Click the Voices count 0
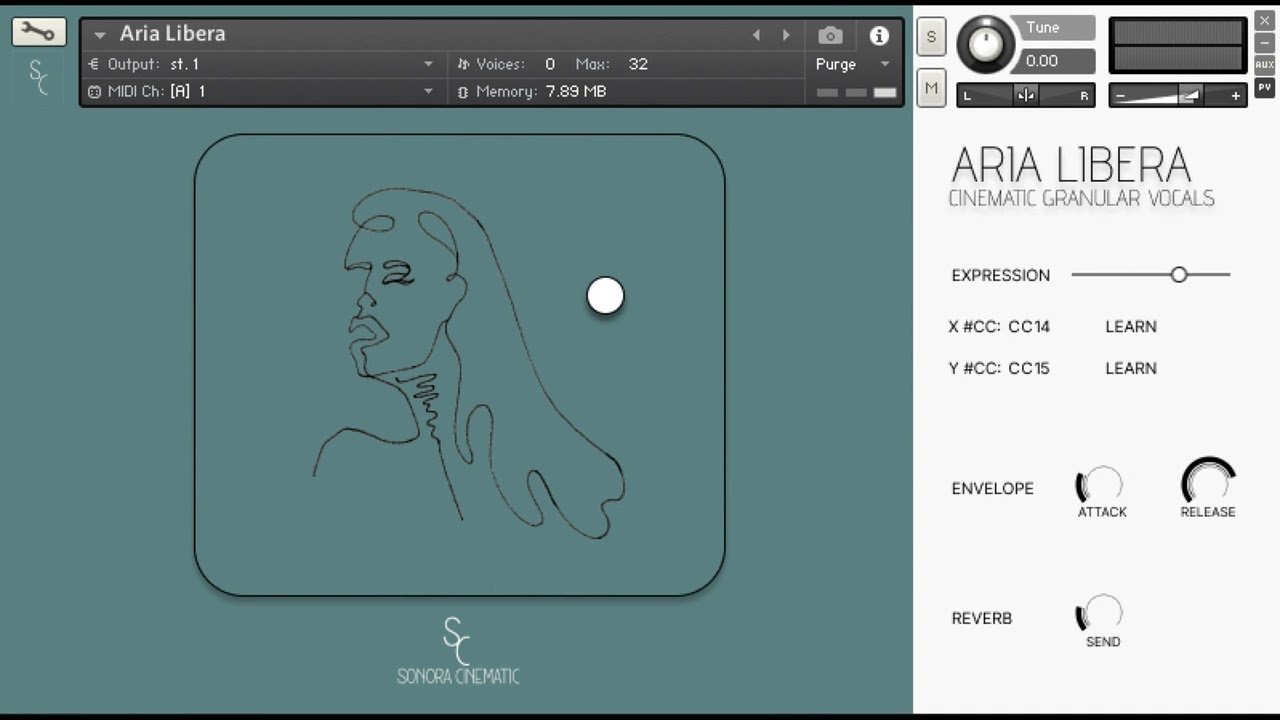Viewport: 1280px width, 720px height. (x=550, y=64)
